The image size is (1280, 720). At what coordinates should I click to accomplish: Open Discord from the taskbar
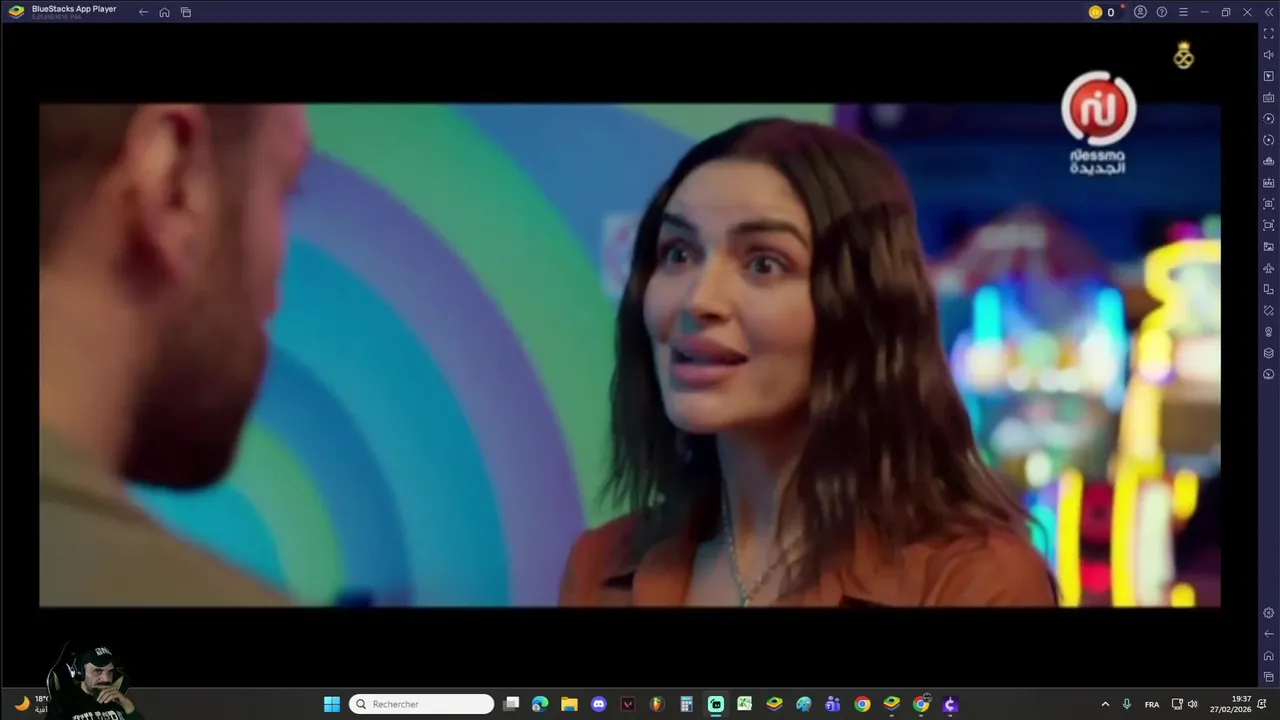click(x=598, y=704)
